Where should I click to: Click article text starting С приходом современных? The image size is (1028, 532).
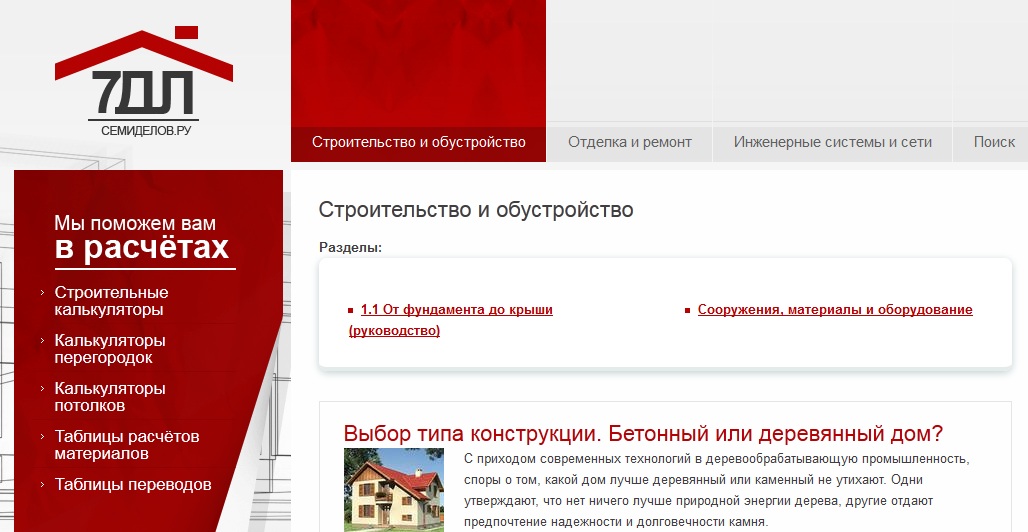tap(716, 490)
